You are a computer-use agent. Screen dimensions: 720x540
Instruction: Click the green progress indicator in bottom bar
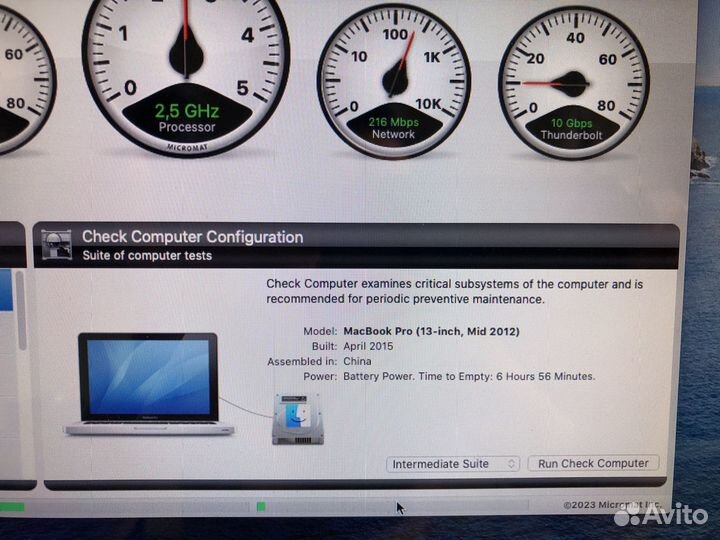click(x=261, y=506)
